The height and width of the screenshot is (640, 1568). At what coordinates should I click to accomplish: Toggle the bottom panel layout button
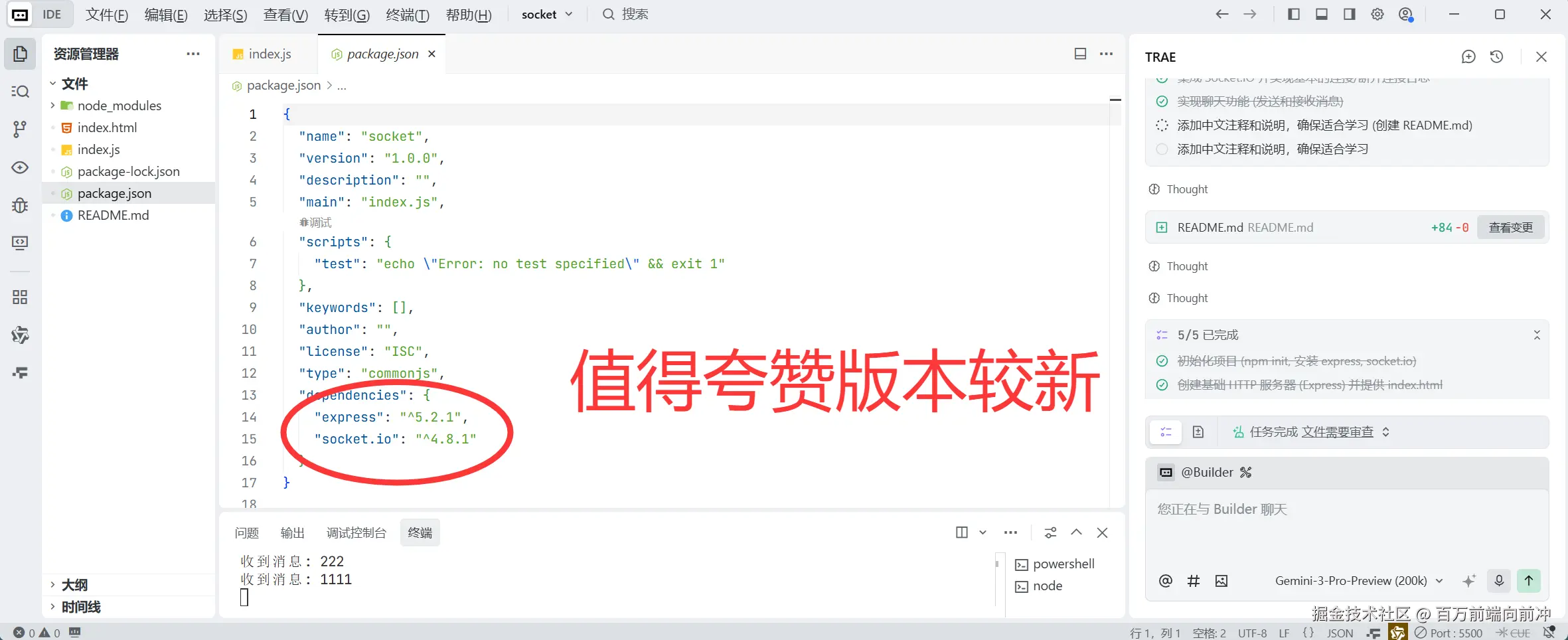(x=1321, y=14)
